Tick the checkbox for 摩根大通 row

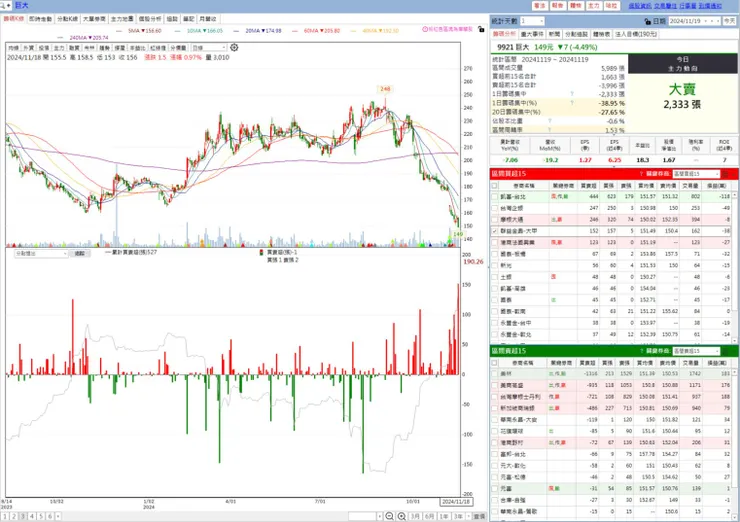click(494, 219)
